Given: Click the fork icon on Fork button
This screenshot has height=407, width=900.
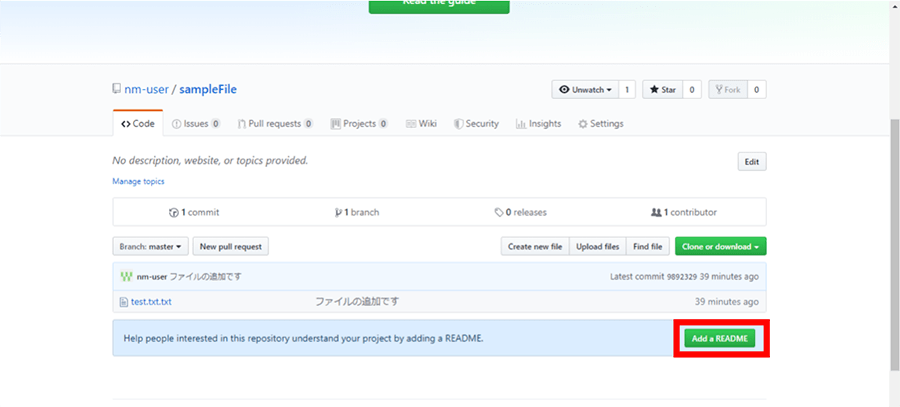Looking at the screenshot, I should coord(718,90).
